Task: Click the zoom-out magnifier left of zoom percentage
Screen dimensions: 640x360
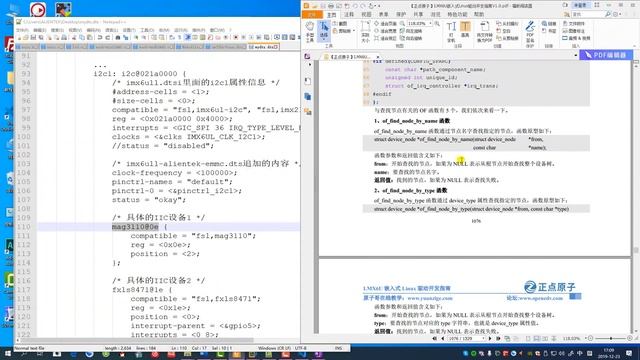Action: tap(402, 24)
